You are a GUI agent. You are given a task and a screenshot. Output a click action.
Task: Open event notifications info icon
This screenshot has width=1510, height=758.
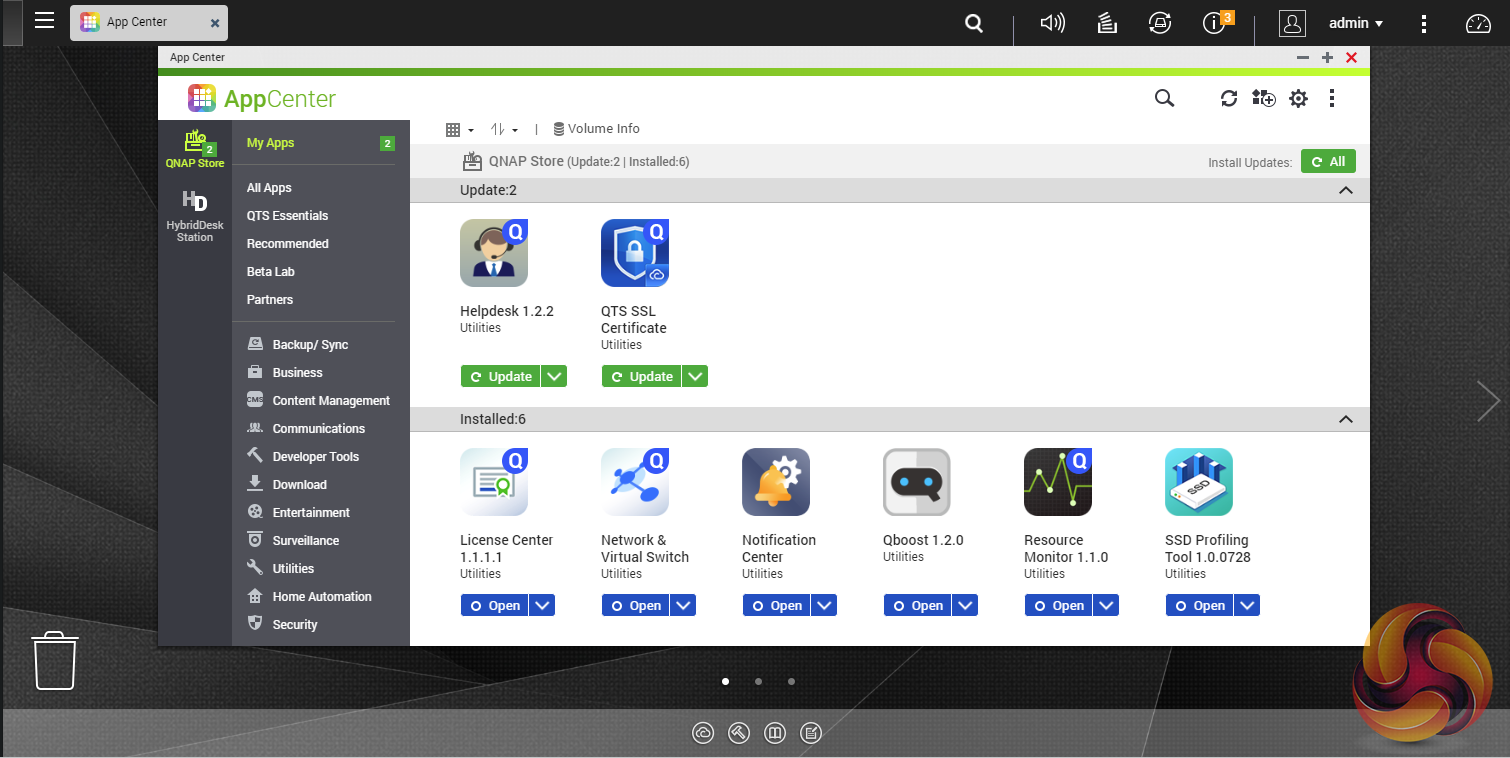coord(1214,24)
